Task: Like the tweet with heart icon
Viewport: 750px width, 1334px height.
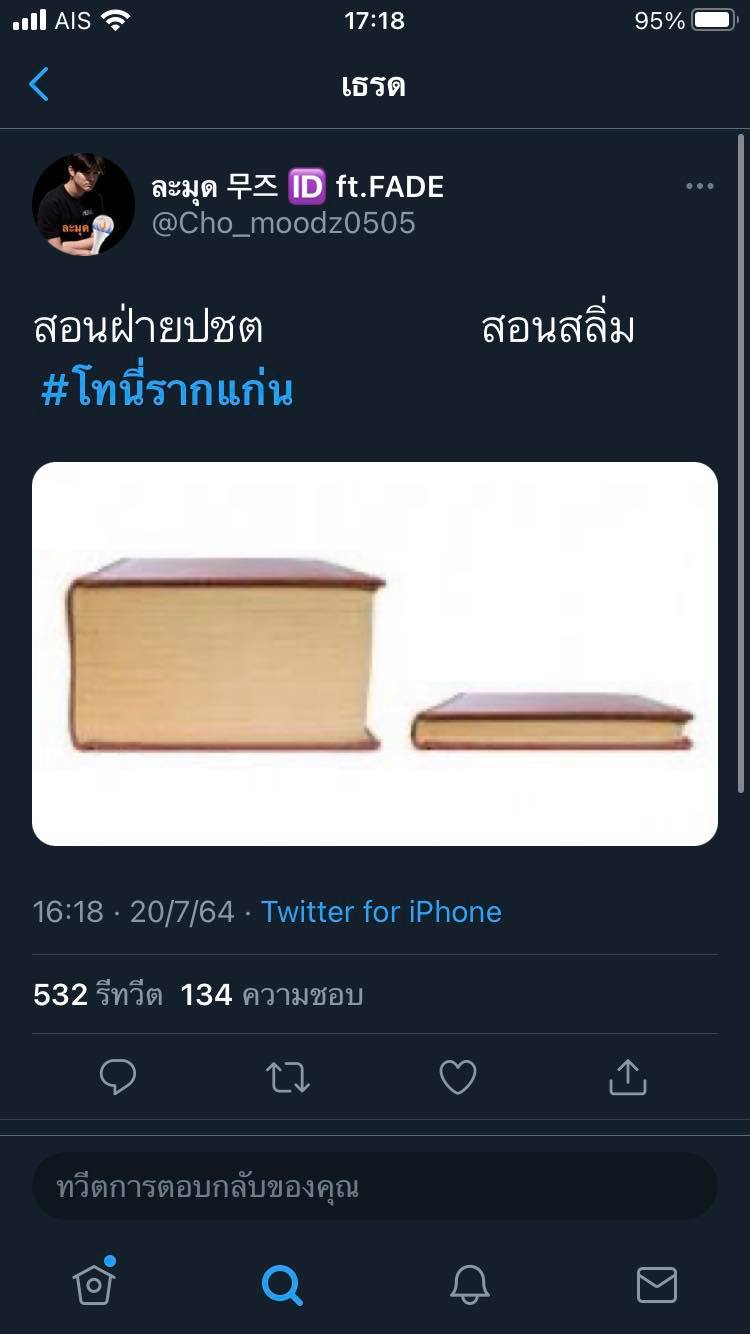Action: [x=458, y=1077]
